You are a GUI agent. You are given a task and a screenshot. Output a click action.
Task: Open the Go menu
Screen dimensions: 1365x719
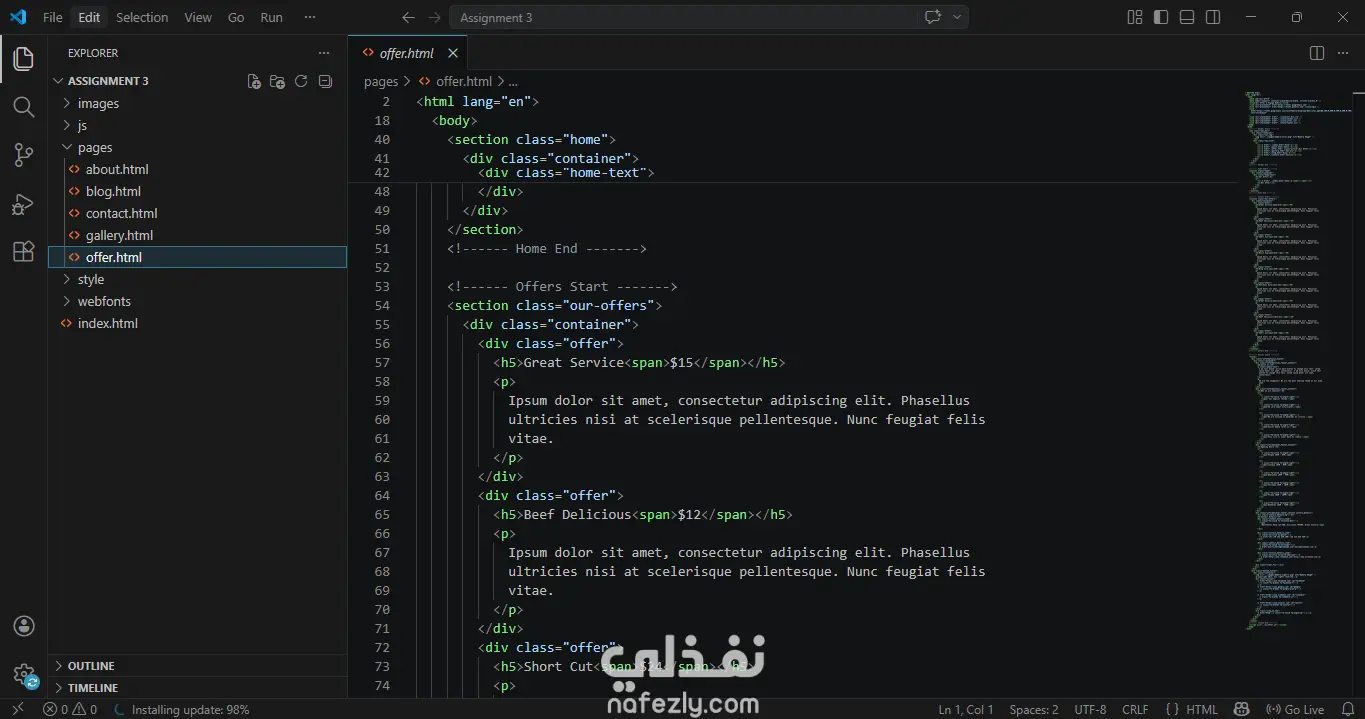click(x=236, y=17)
